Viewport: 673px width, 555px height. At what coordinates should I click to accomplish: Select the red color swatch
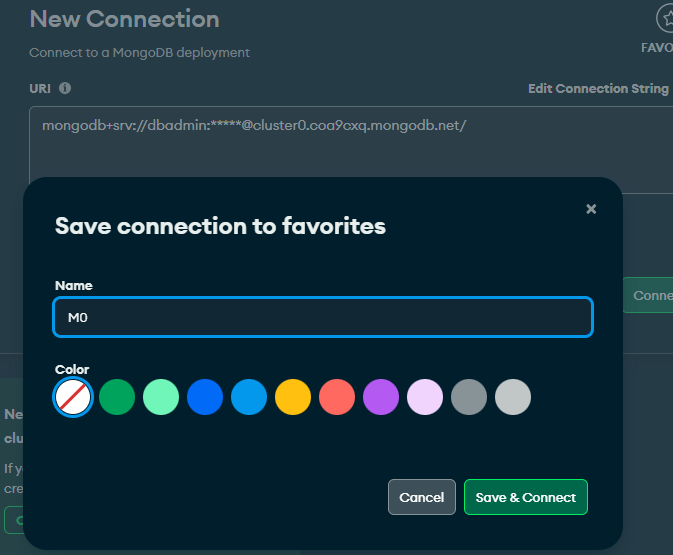[x=337, y=397]
